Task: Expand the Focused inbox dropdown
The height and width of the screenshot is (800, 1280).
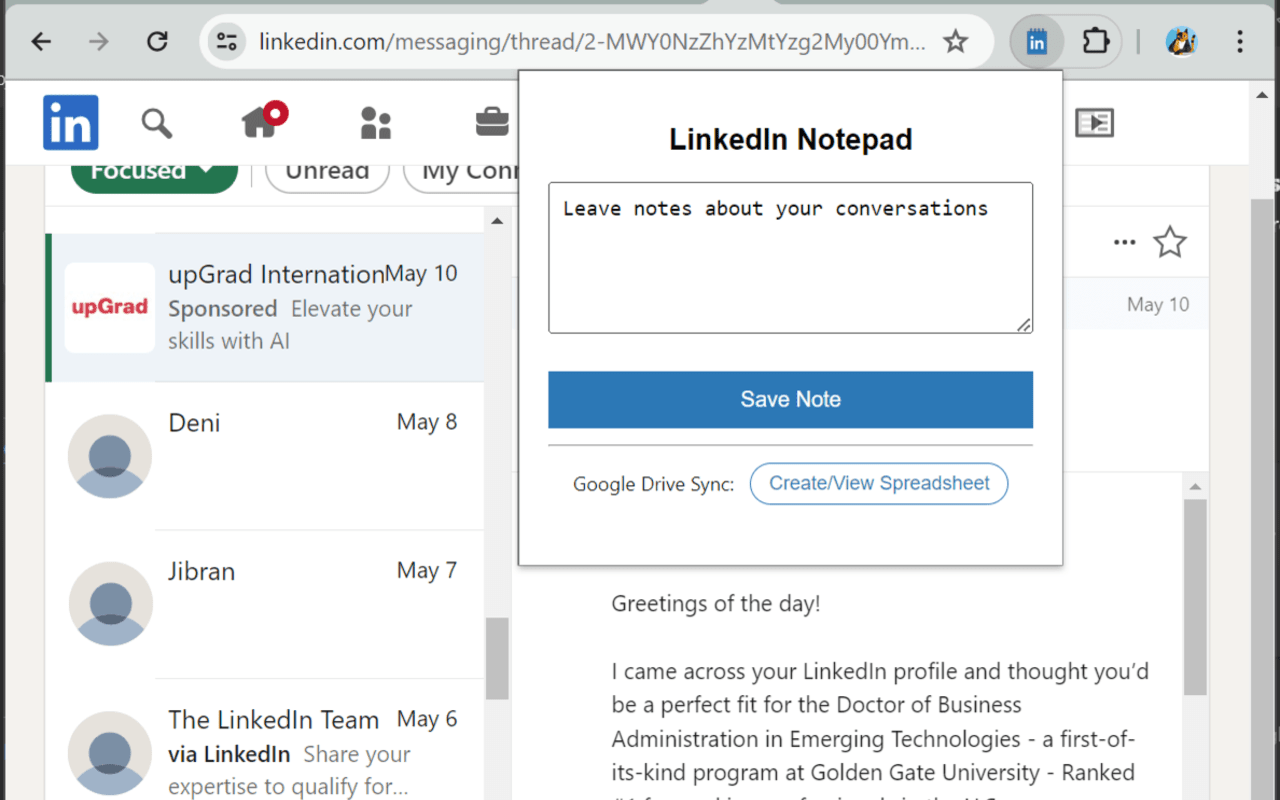Action: [154, 172]
